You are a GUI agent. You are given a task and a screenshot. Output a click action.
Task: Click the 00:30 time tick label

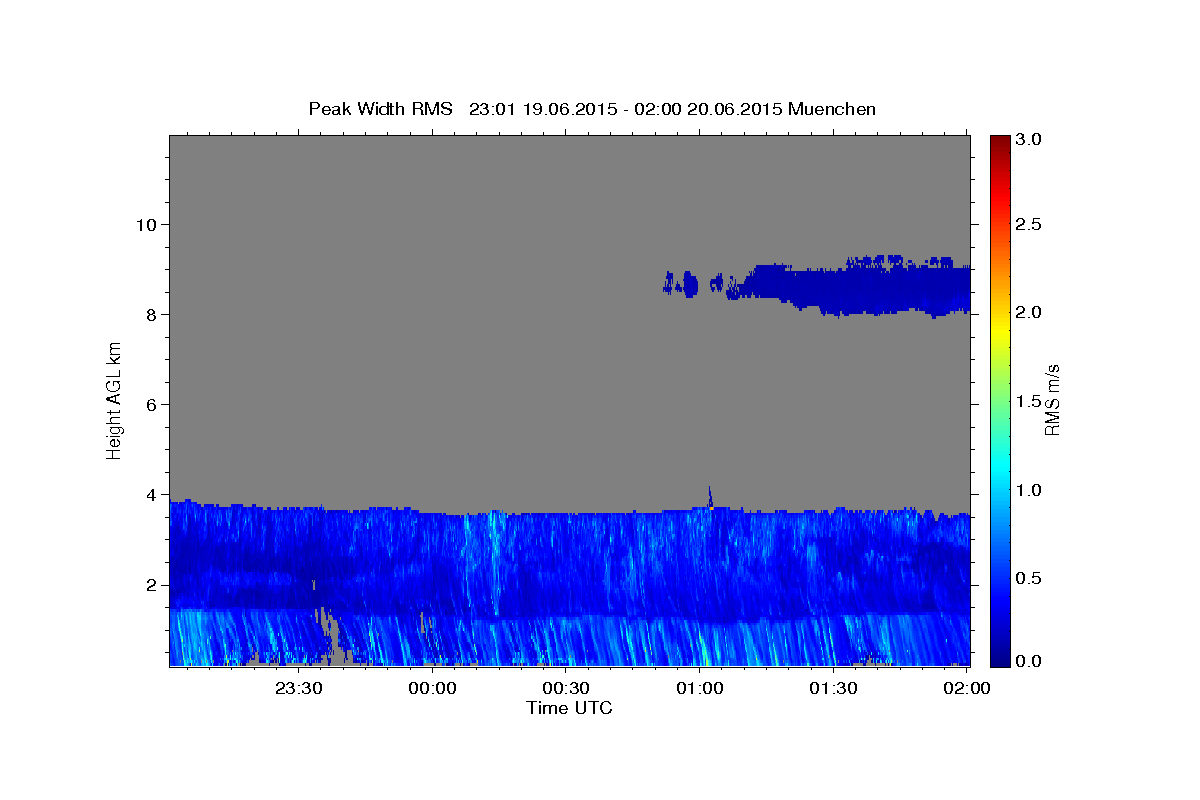[x=566, y=688]
